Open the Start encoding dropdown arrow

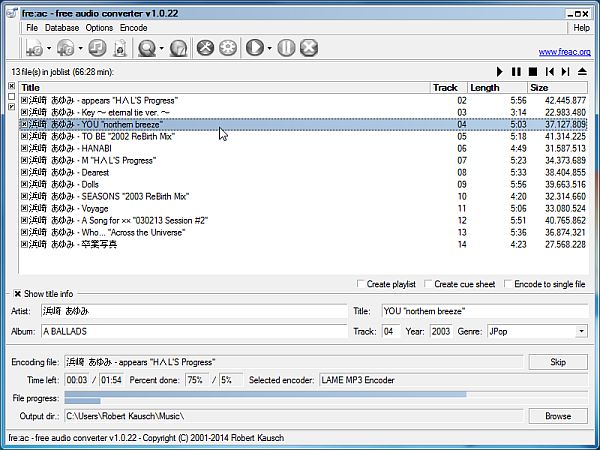(x=269, y=48)
